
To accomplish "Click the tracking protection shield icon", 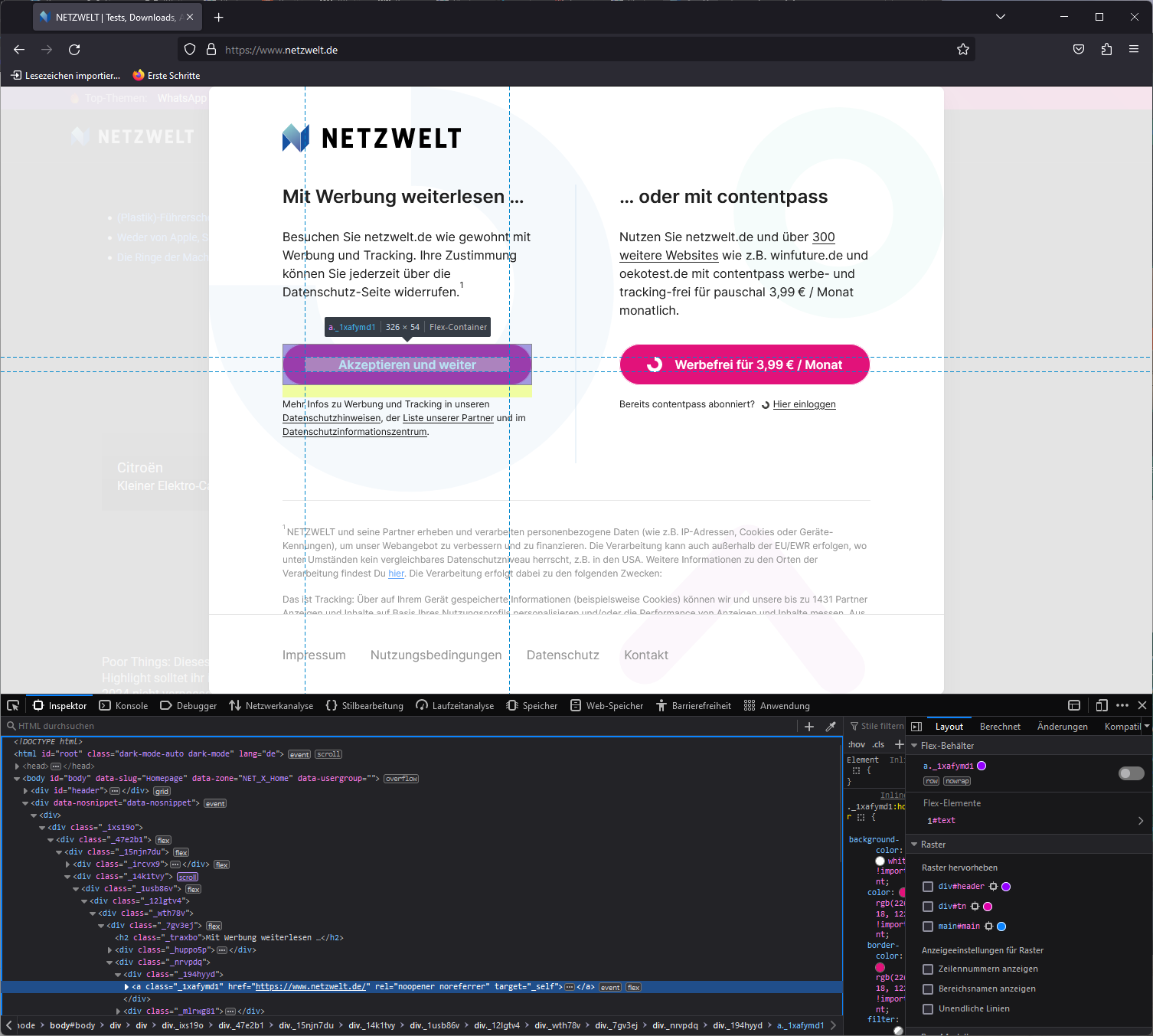I will point(189,49).
